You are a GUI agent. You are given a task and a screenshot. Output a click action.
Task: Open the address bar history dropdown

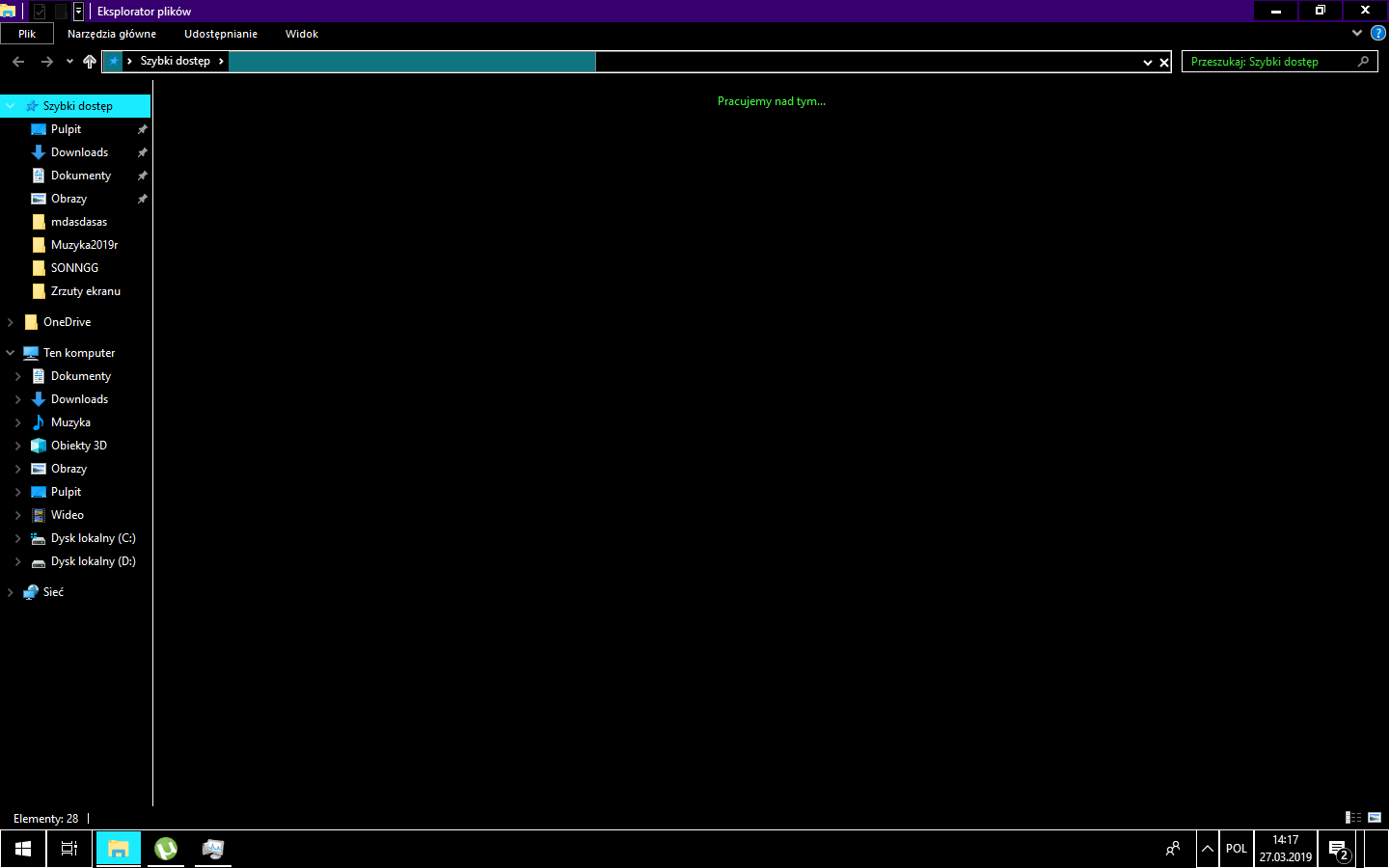[x=1148, y=63]
